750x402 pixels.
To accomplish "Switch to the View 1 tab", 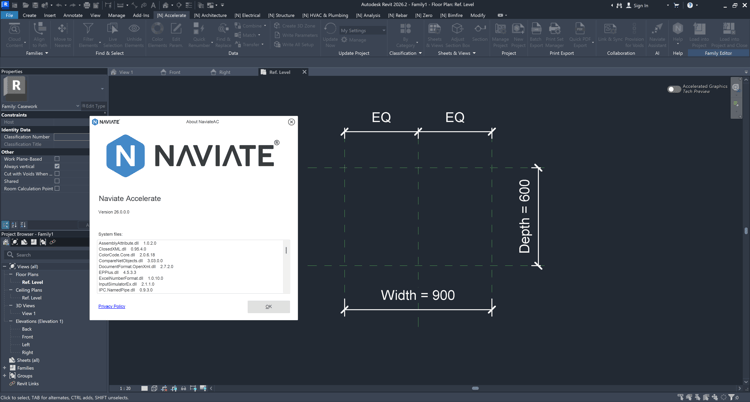I will pyautogui.click(x=126, y=72).
